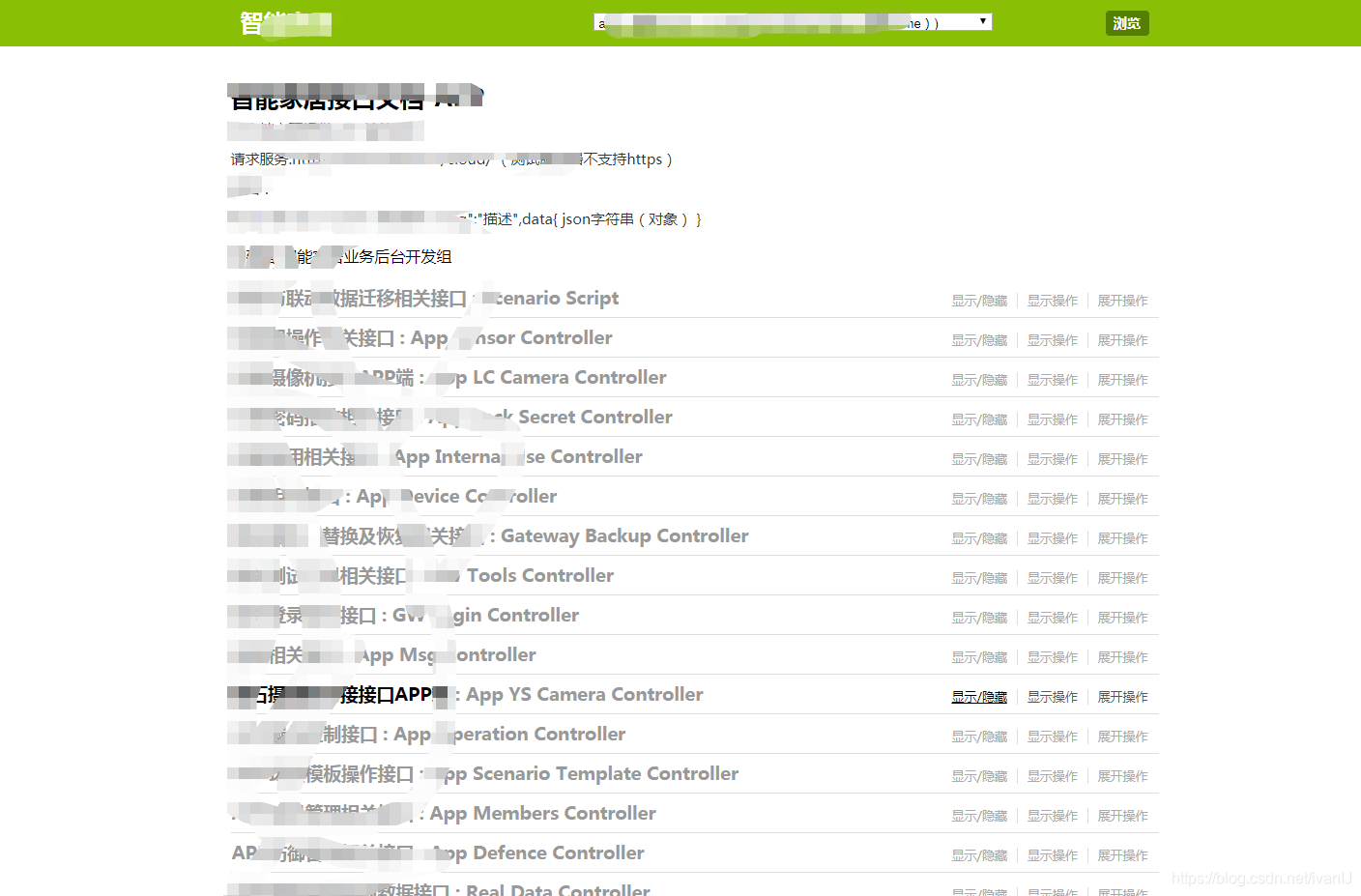Expand operations for App Device Controller
Screen dimensions: 1361x896
click(1122, 498)
